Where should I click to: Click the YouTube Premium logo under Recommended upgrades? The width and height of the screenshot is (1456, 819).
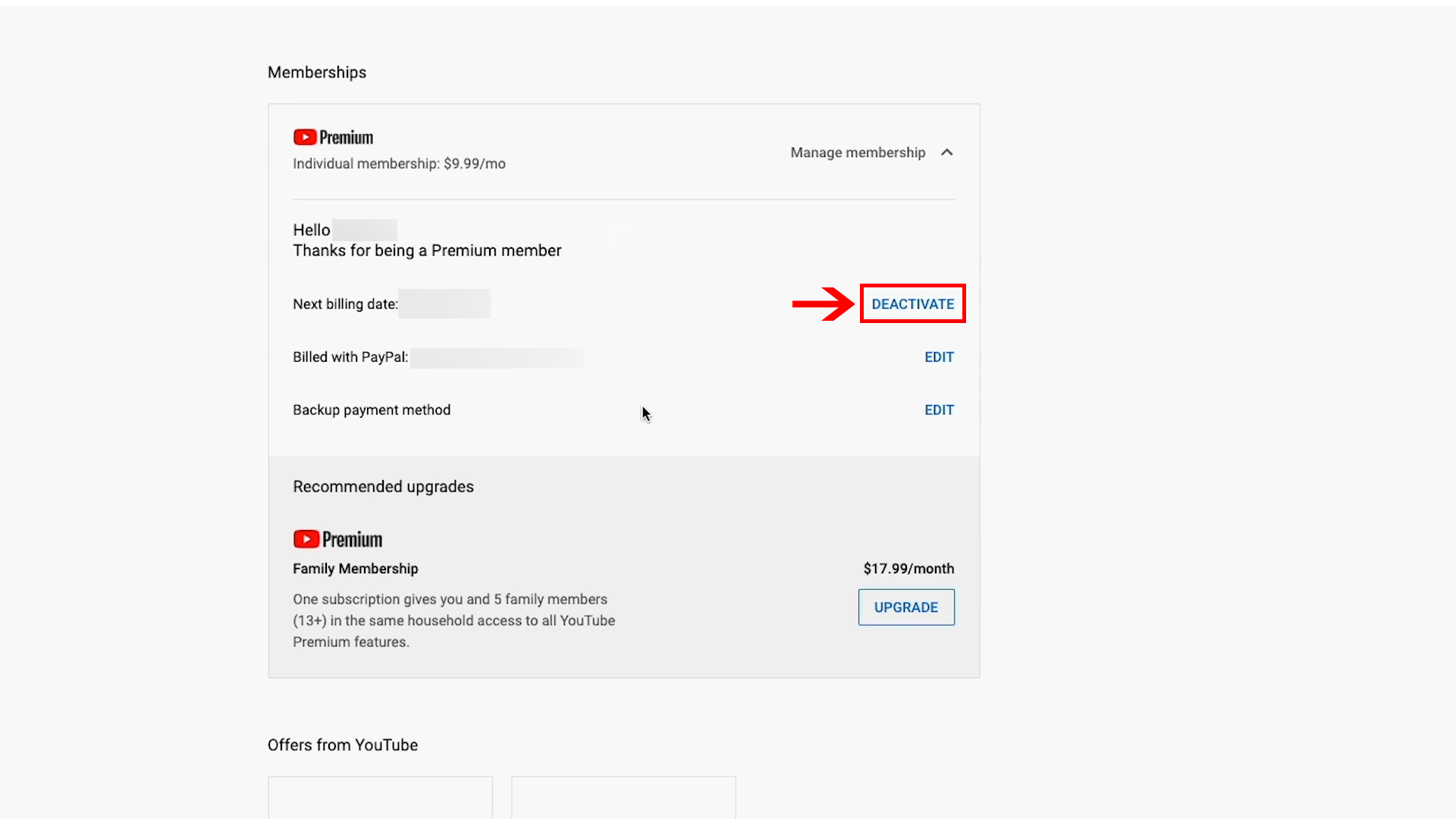[x=337, y=539]
